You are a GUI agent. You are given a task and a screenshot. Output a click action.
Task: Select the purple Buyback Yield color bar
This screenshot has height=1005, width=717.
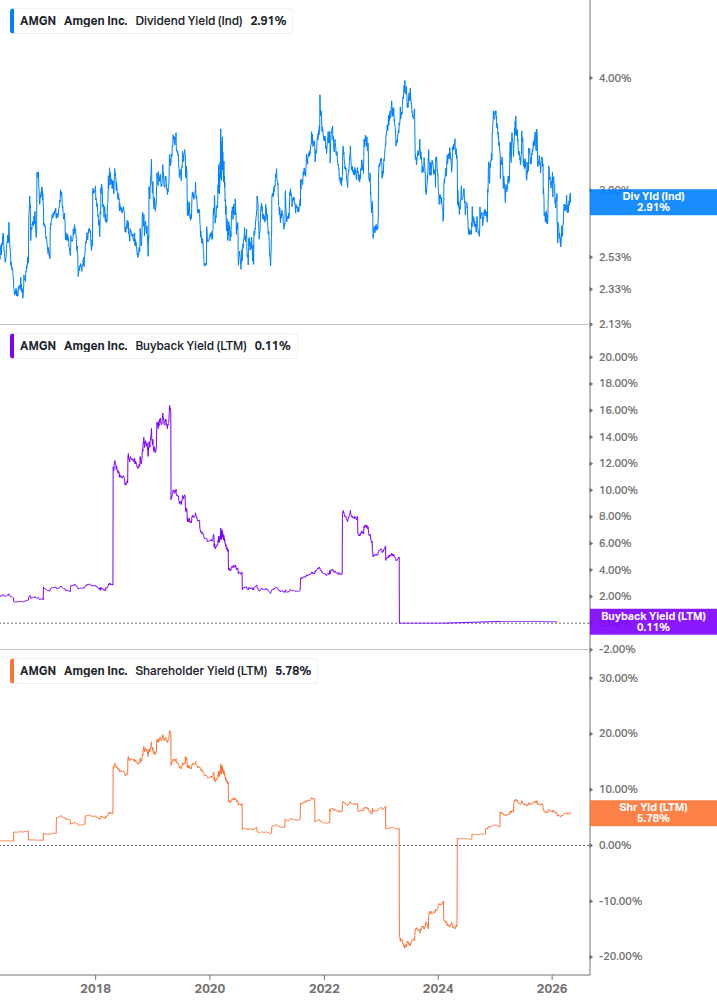click(x=12, y=346)
